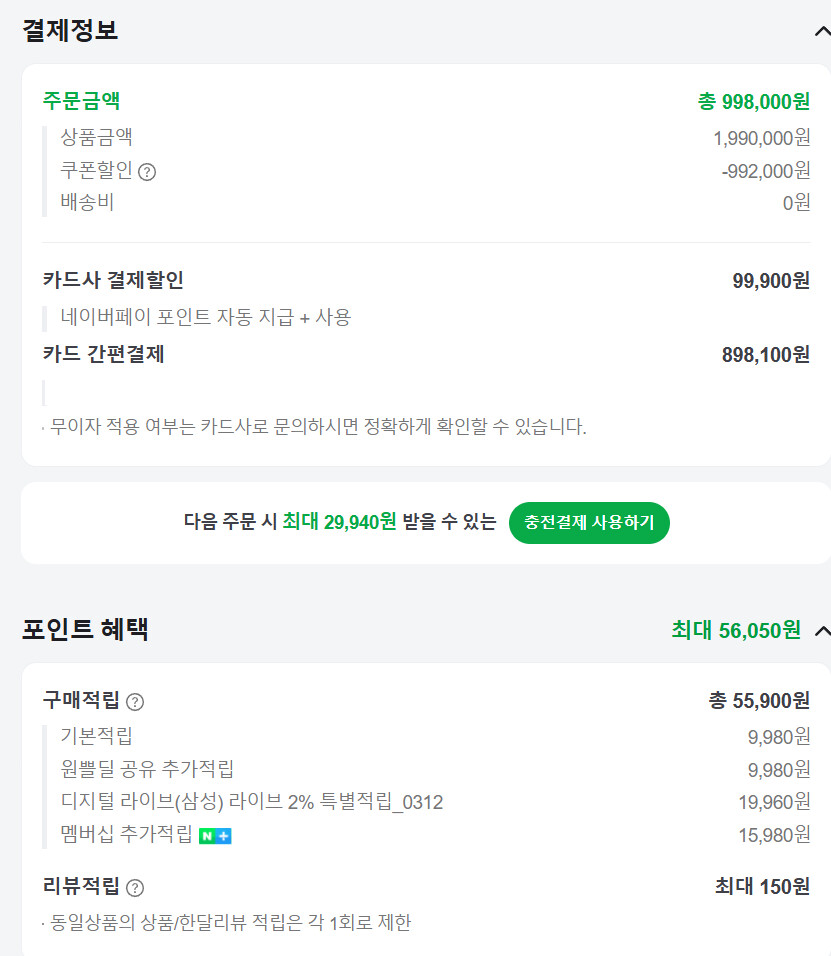The height and width of the screenshot is (956, 831).
Task: Collapse the 결제정보 section chevron
Action: point(821,30)
